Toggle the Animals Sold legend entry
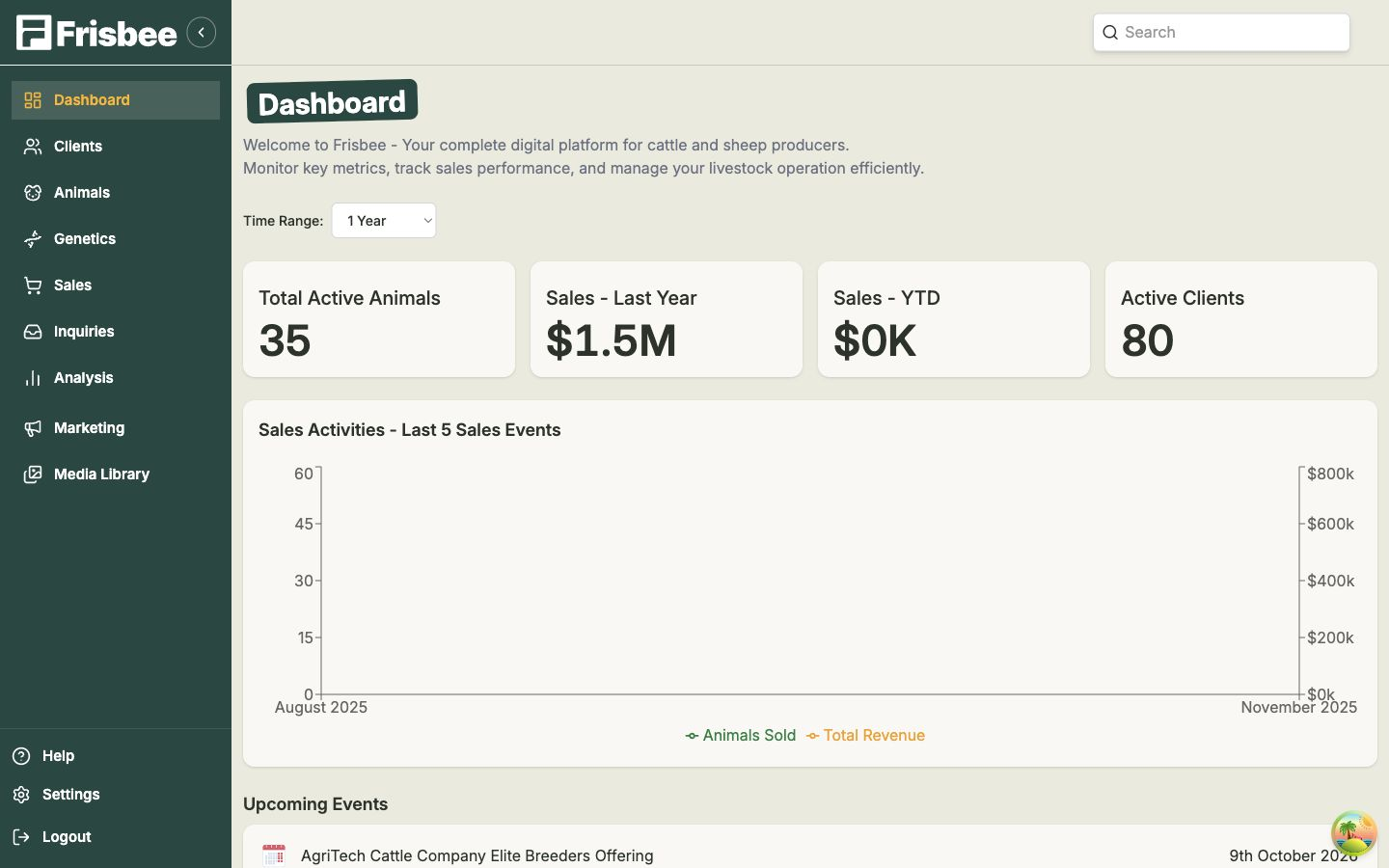This screenshot has width=1389, height=868. click(x=741, y=735)
